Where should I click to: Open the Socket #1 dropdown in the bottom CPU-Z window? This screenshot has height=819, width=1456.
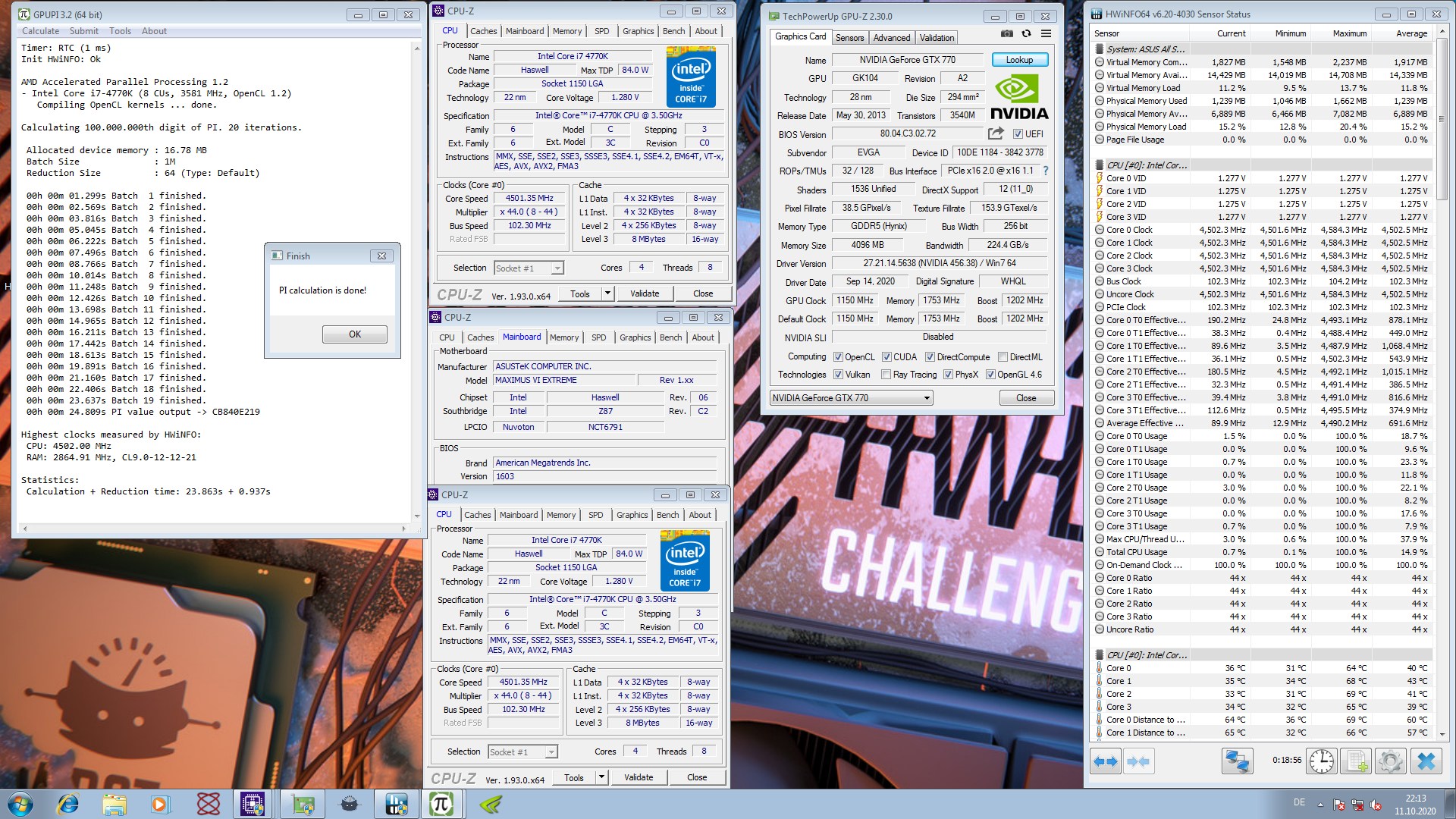coord(522,752)
